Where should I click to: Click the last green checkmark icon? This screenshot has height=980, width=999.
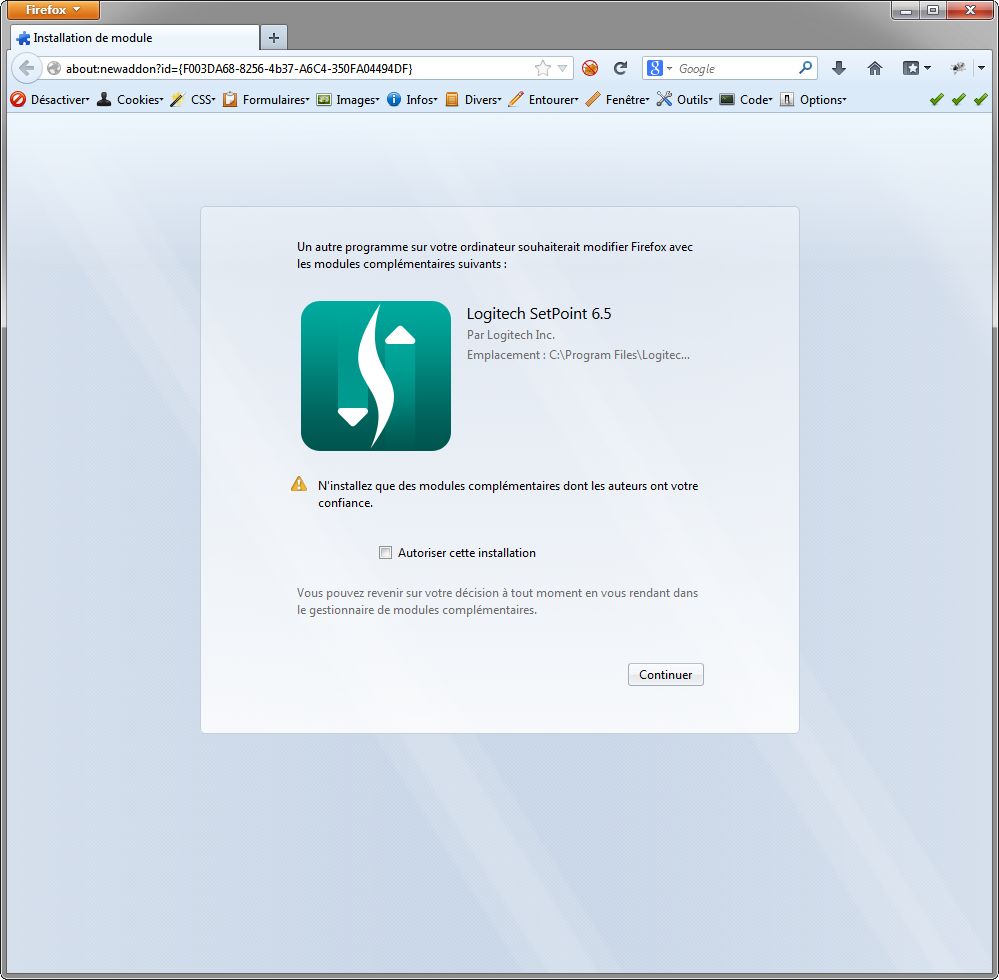point(981,99)
